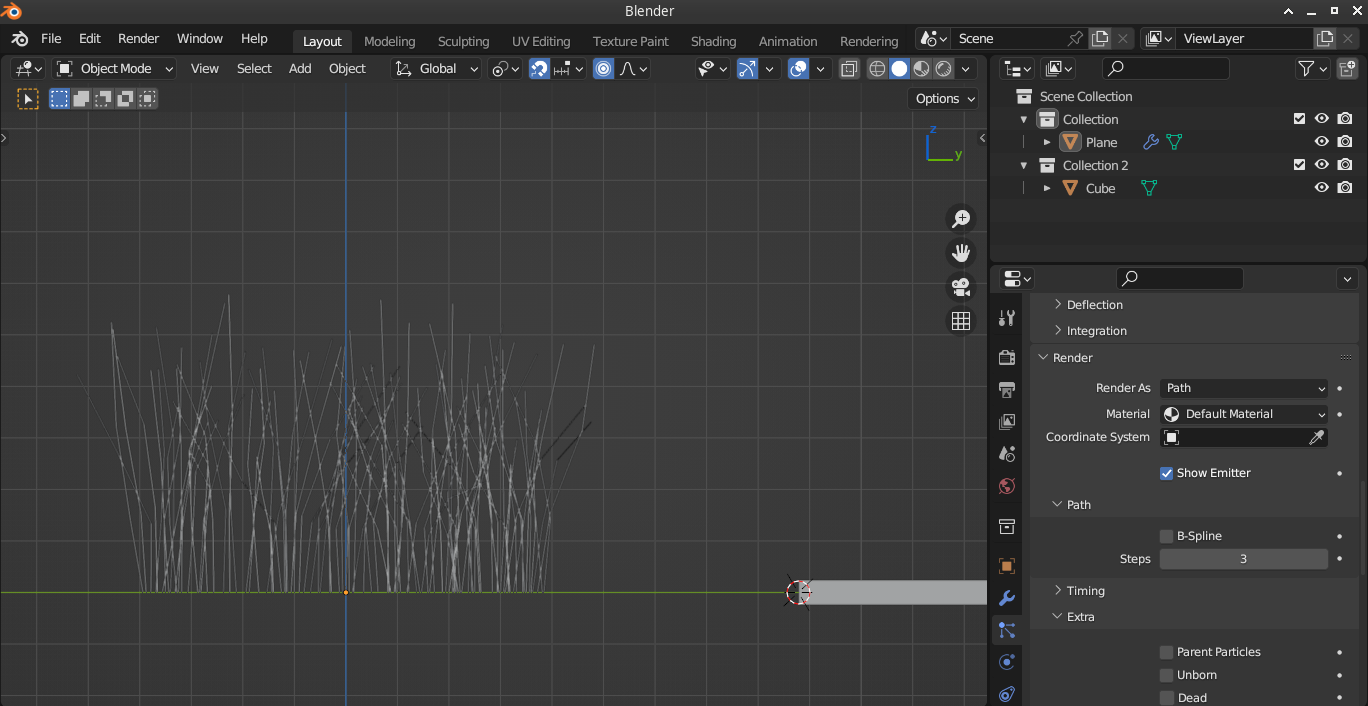Enable the B-Spline checkbox

point(1166,536)
